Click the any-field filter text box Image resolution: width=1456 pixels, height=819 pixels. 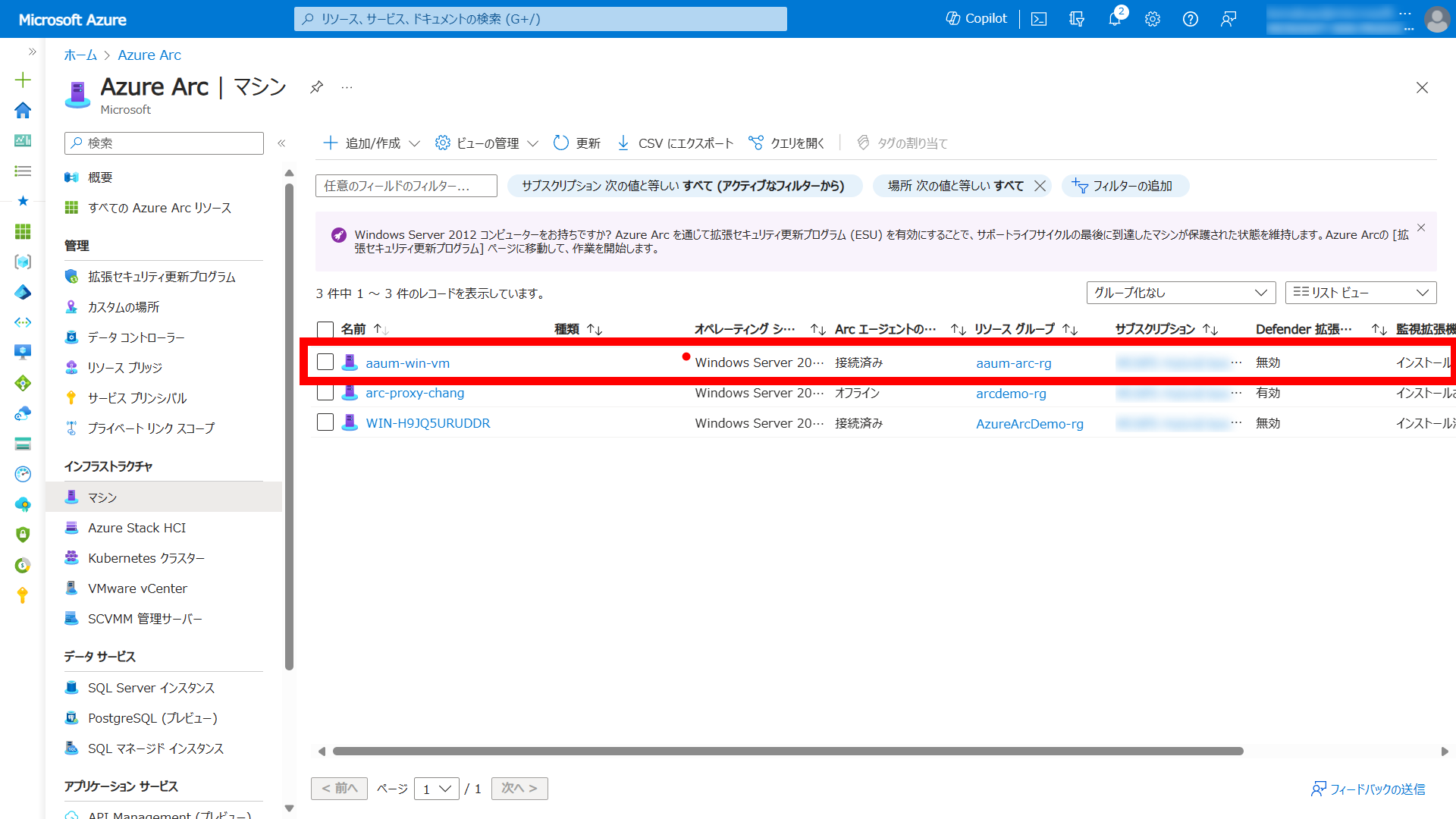click(x=406, y=186)
